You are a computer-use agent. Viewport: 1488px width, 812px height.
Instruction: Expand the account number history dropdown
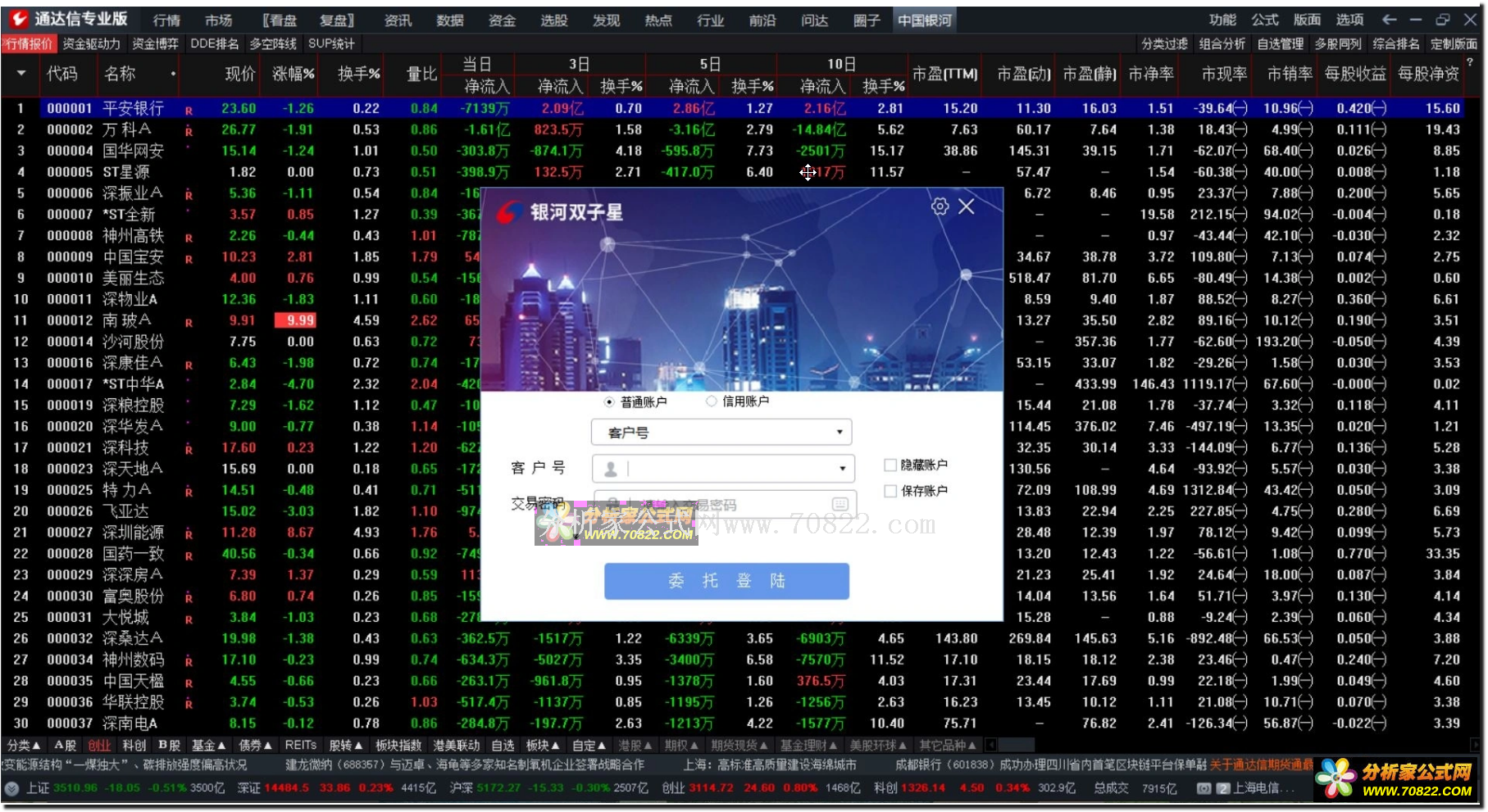(842, 469)
